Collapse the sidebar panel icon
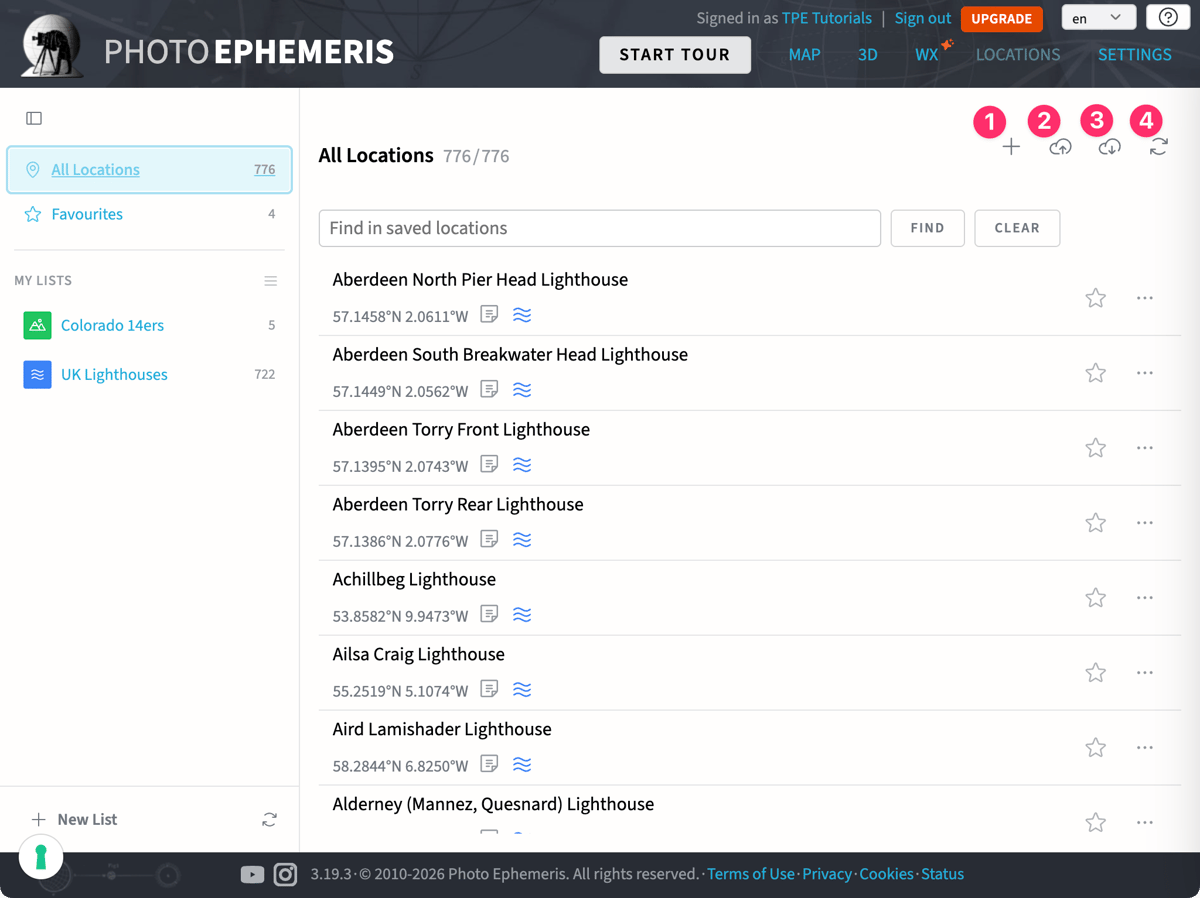1200x898 pixels. click(34, 118)
